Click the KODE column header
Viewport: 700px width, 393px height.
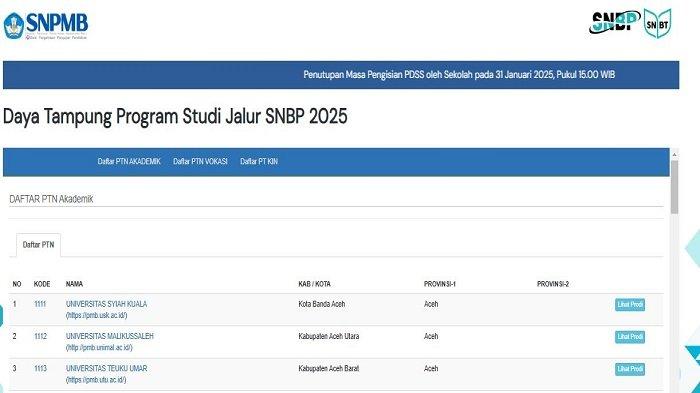42,284
